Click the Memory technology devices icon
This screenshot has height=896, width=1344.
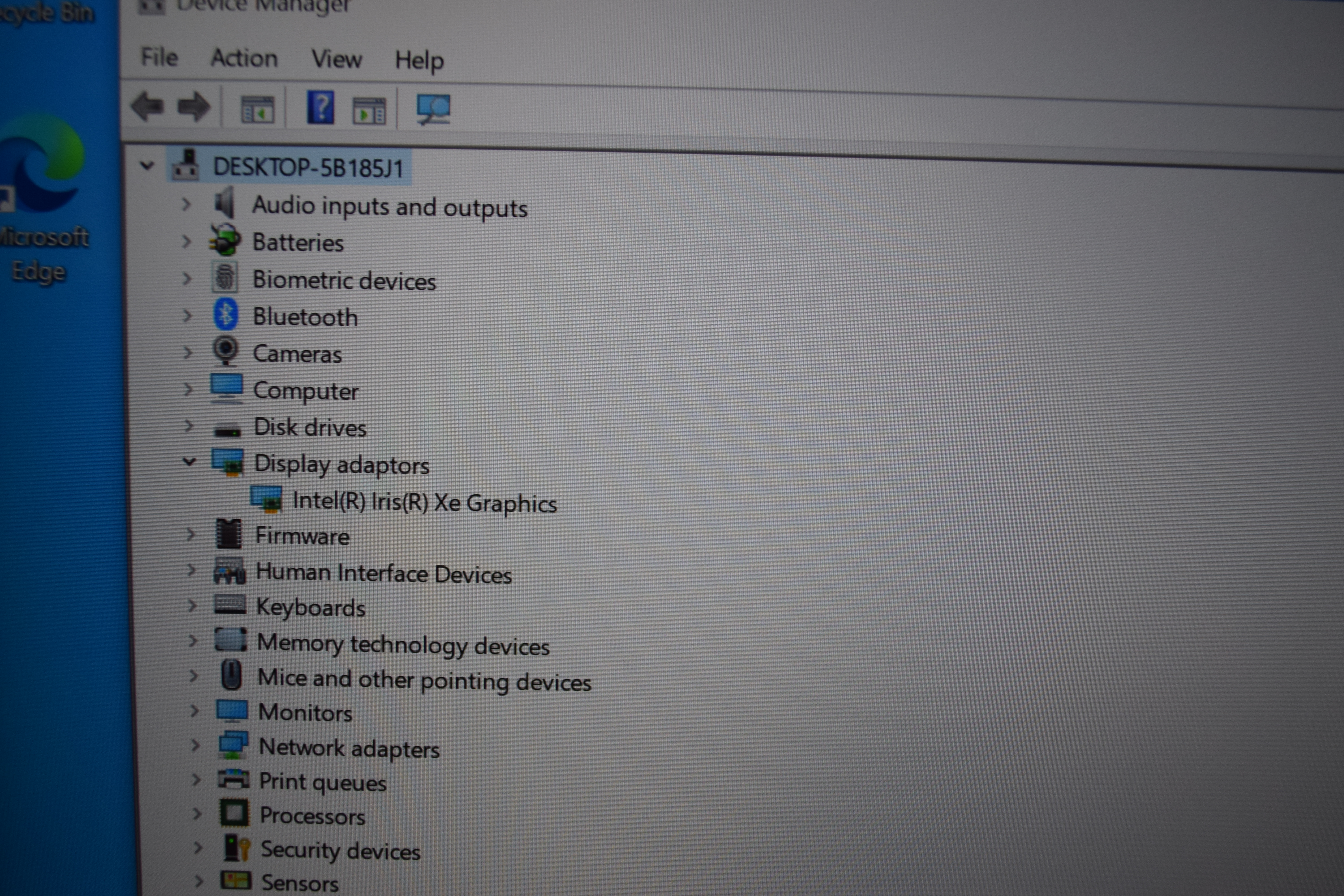coord(231,640)
